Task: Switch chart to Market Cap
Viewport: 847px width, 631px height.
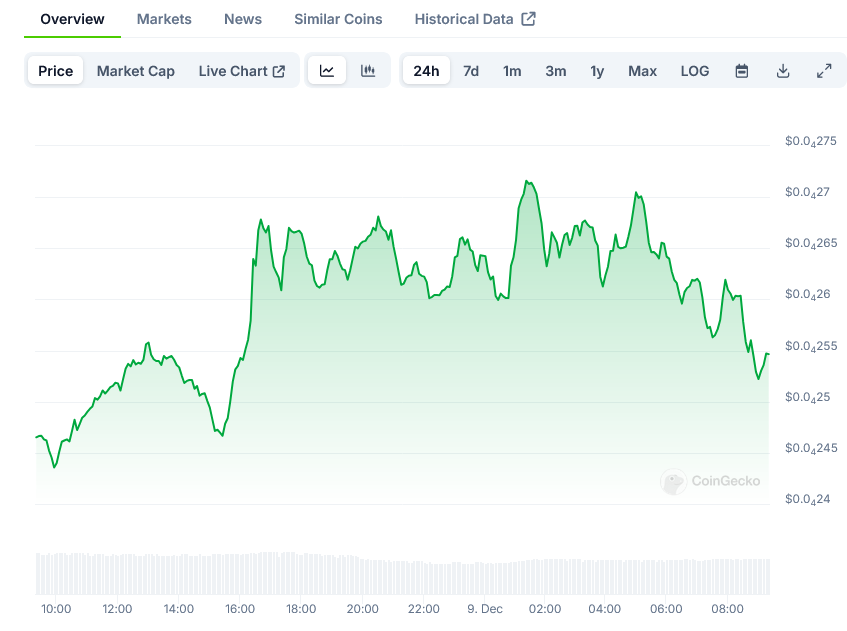Action: click(x=135, y=71)
